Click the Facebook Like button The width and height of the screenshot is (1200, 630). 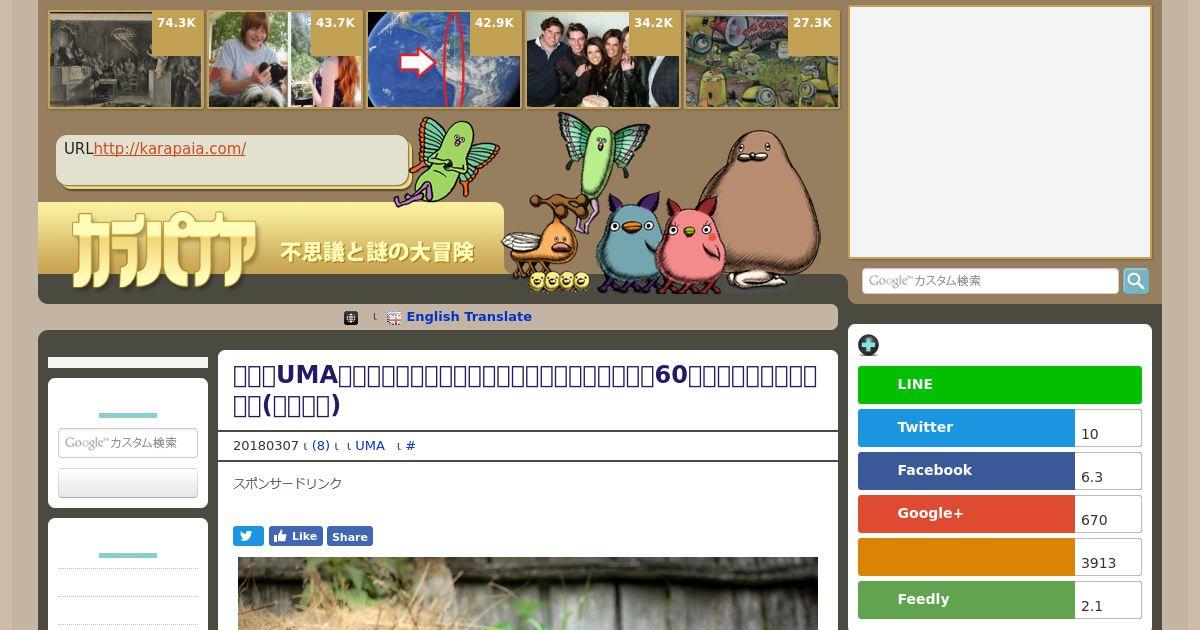coord(295,536)
